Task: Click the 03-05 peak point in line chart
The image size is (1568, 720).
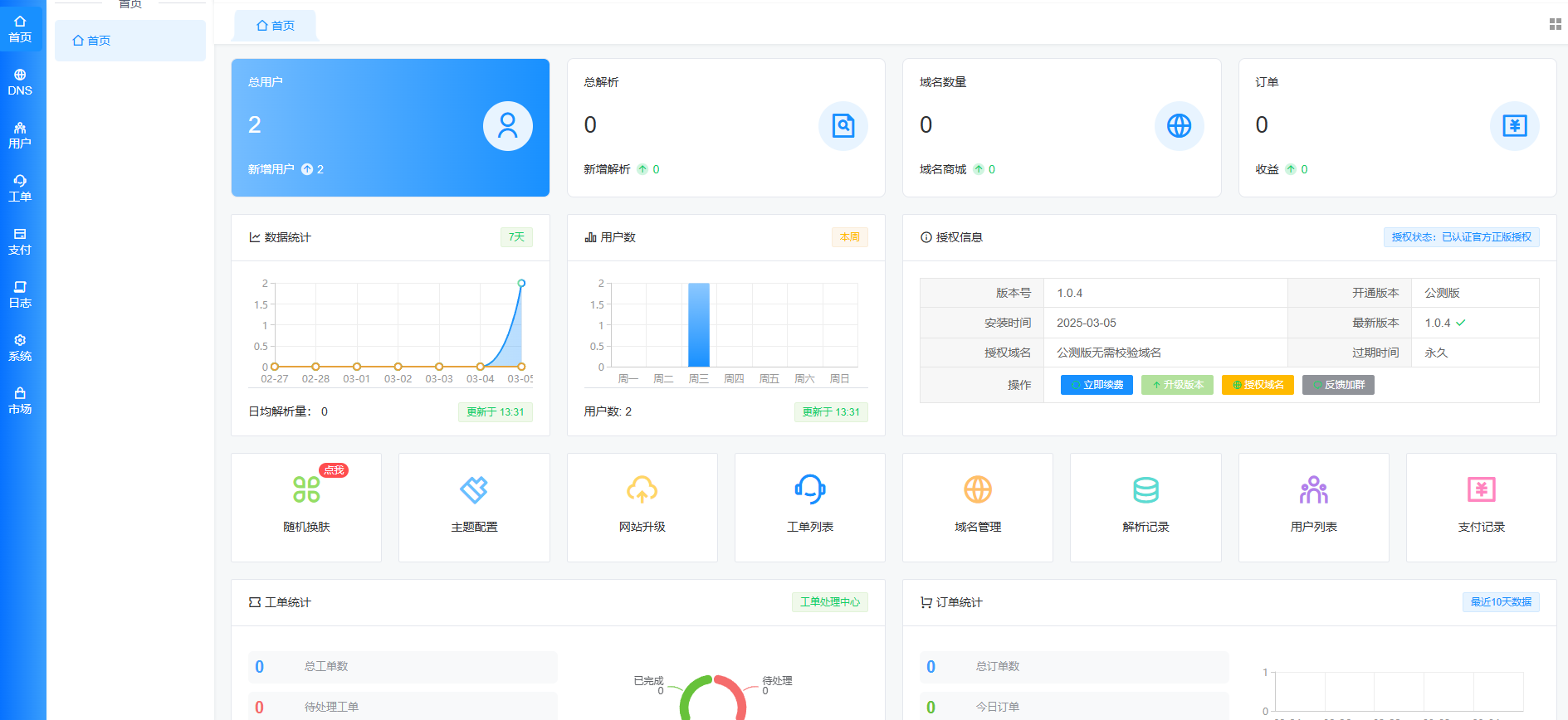Action: coord(521,284)
